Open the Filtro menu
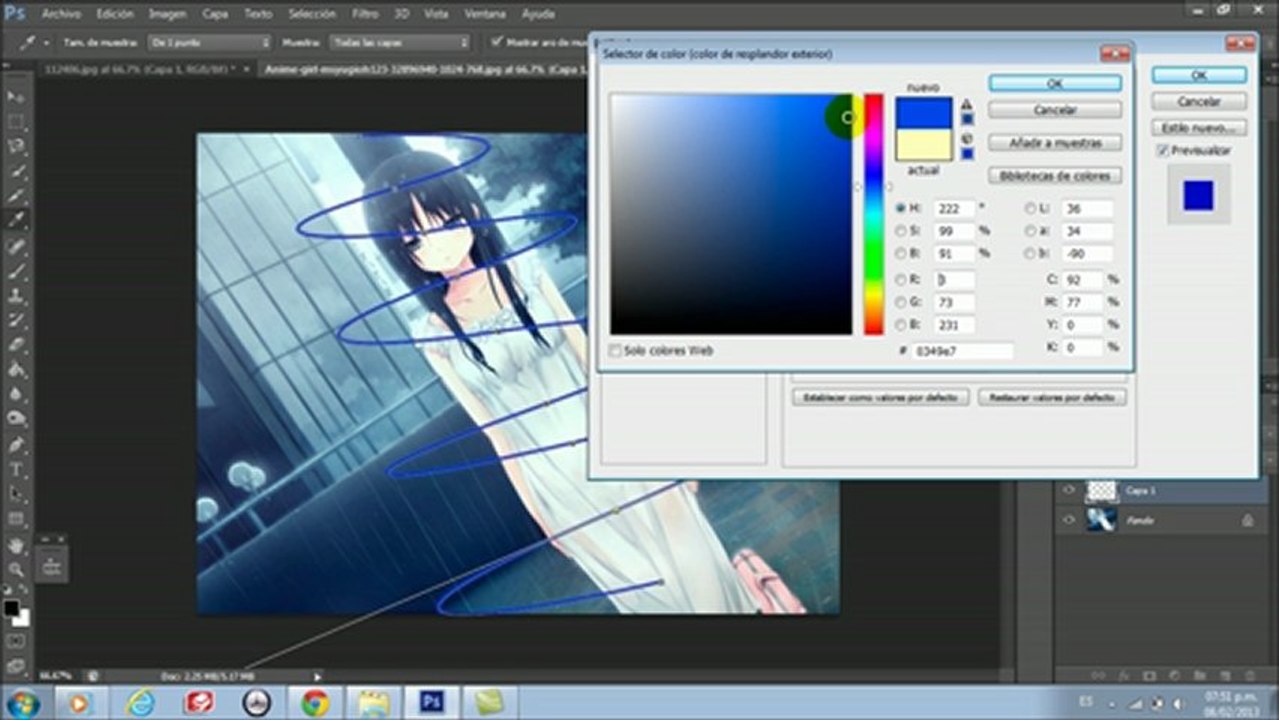 point(365,14)
